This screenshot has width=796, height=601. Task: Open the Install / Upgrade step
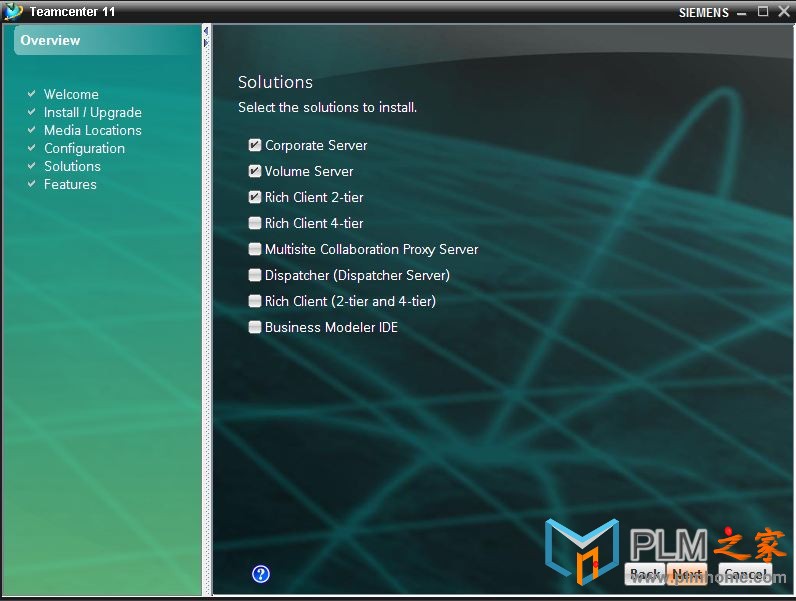pyautogui.click(x=93, y=112)
